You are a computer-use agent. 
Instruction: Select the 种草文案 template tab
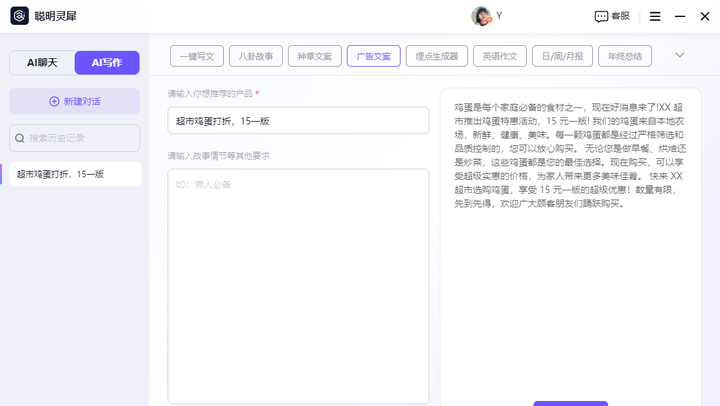(x=315, y=56)
